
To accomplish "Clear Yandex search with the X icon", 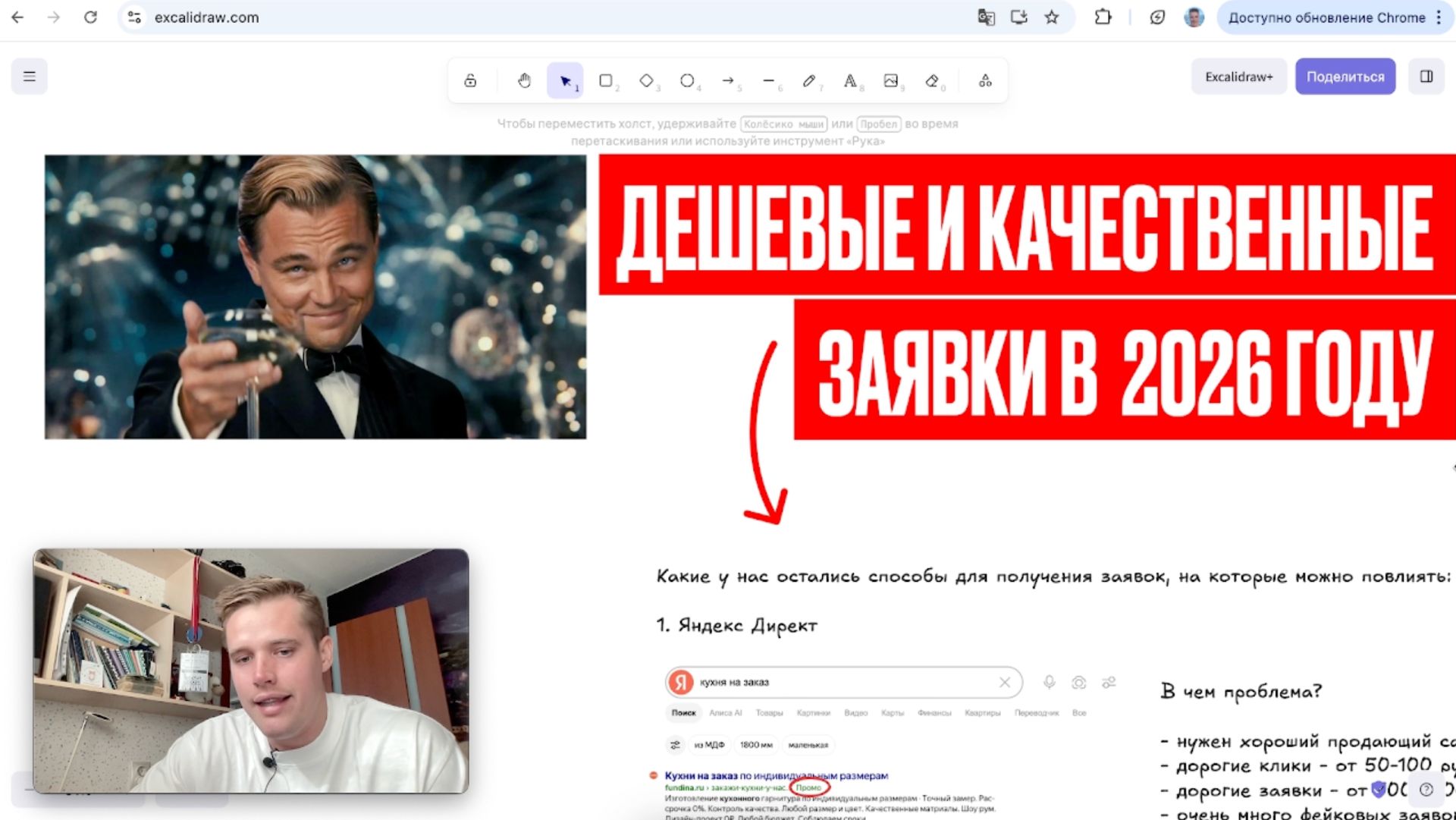I will point(1005,682).
